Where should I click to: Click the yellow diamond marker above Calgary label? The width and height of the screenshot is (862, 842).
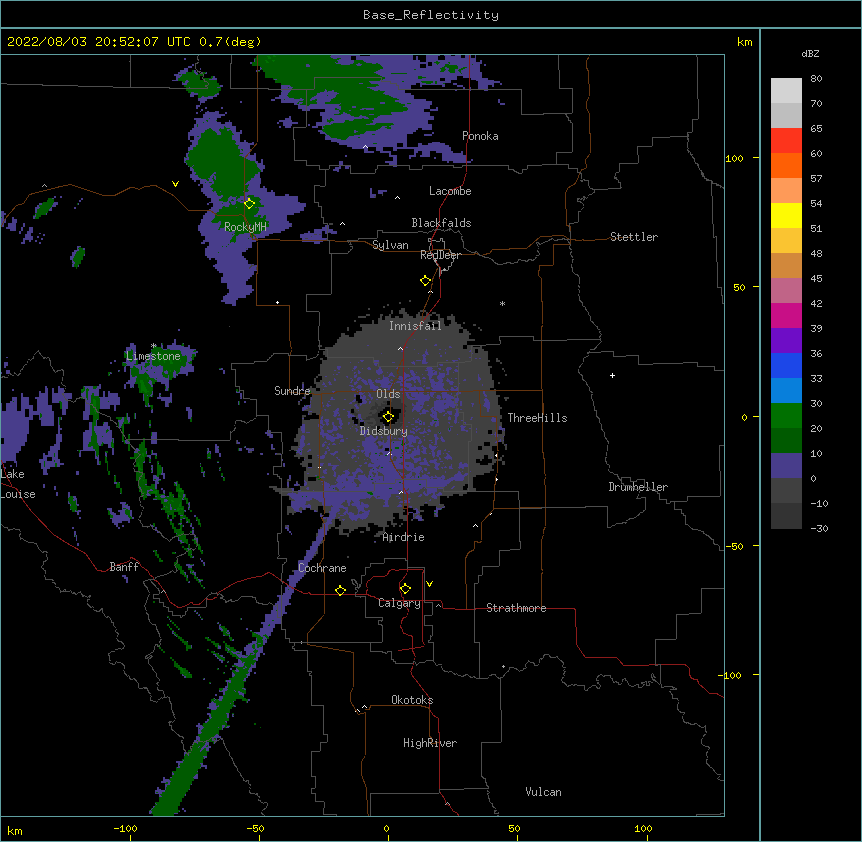[x=405, y=589]
